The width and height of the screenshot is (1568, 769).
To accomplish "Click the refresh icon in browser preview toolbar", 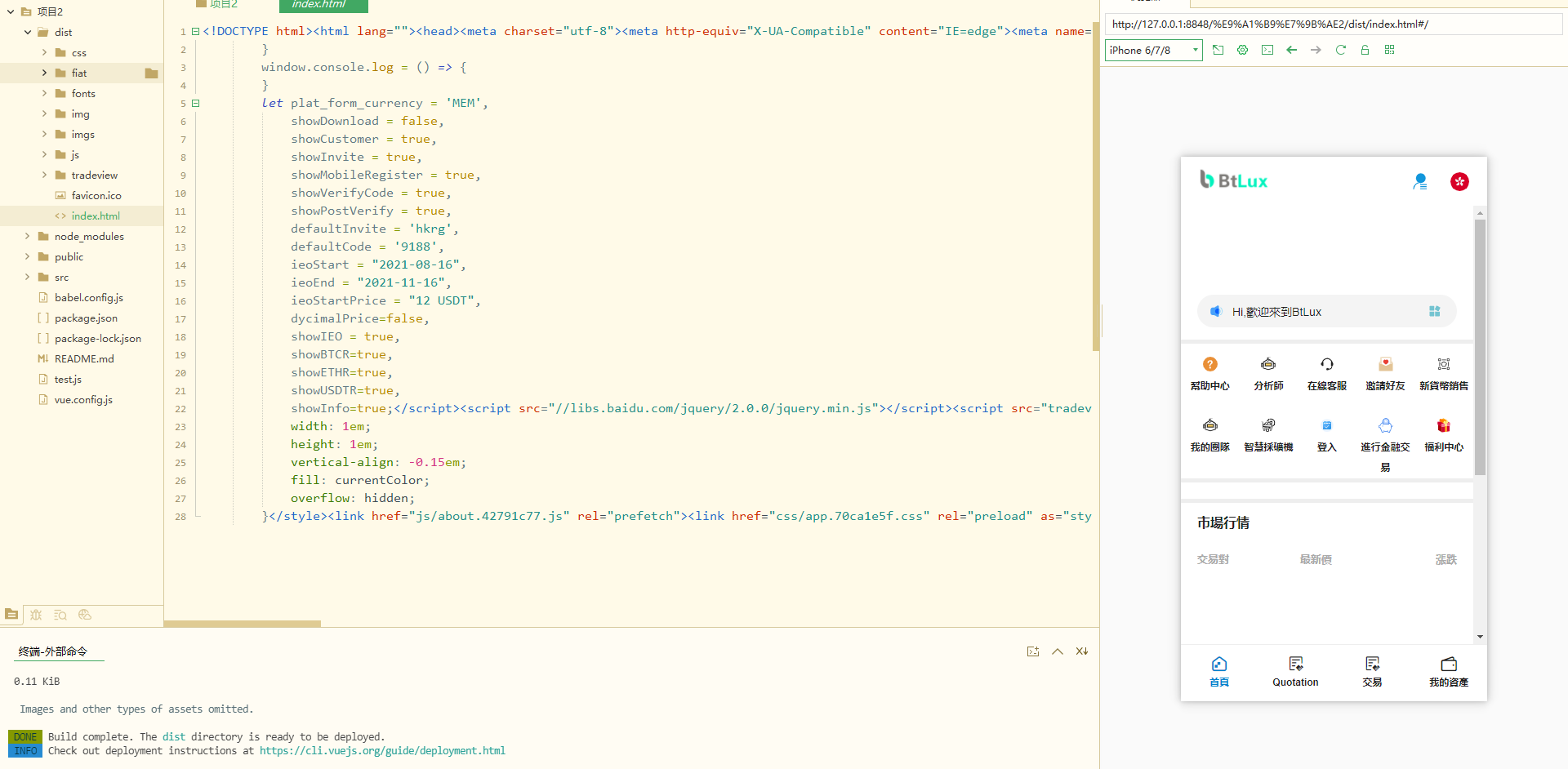I will click(1340, 50).
